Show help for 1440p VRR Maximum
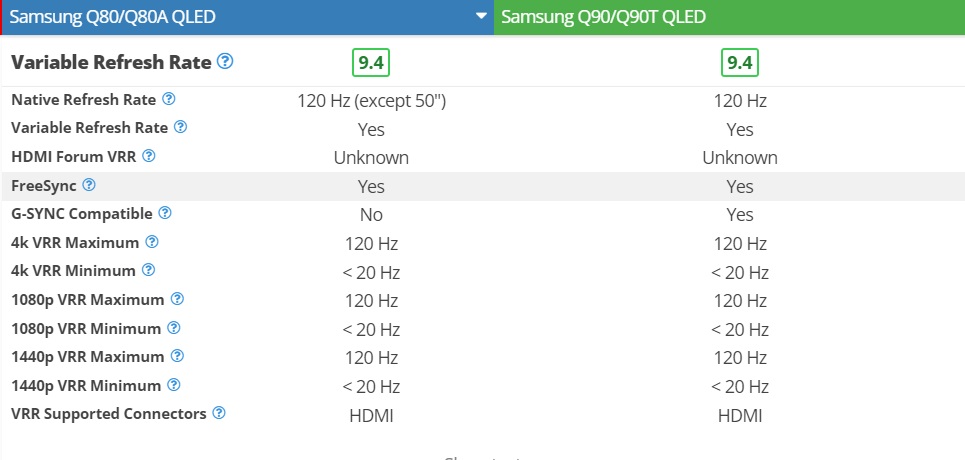 click(x=177, y=356)
